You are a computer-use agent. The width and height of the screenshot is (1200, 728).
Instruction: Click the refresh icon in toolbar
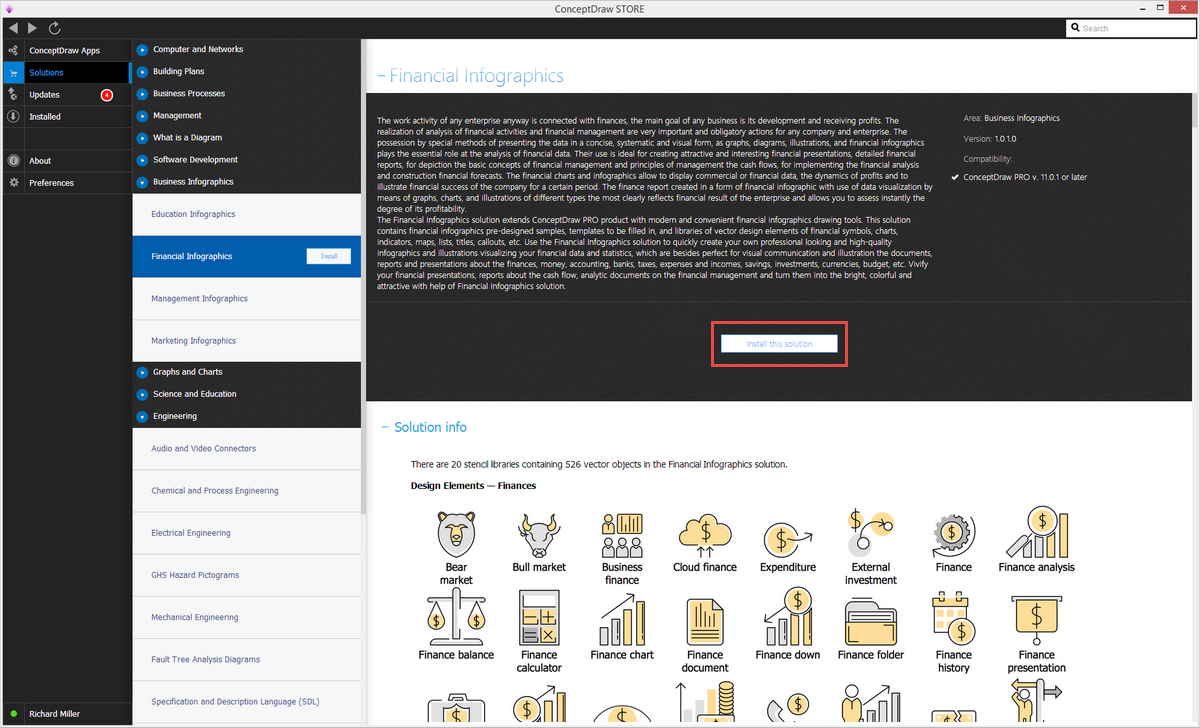click(54, 28)
